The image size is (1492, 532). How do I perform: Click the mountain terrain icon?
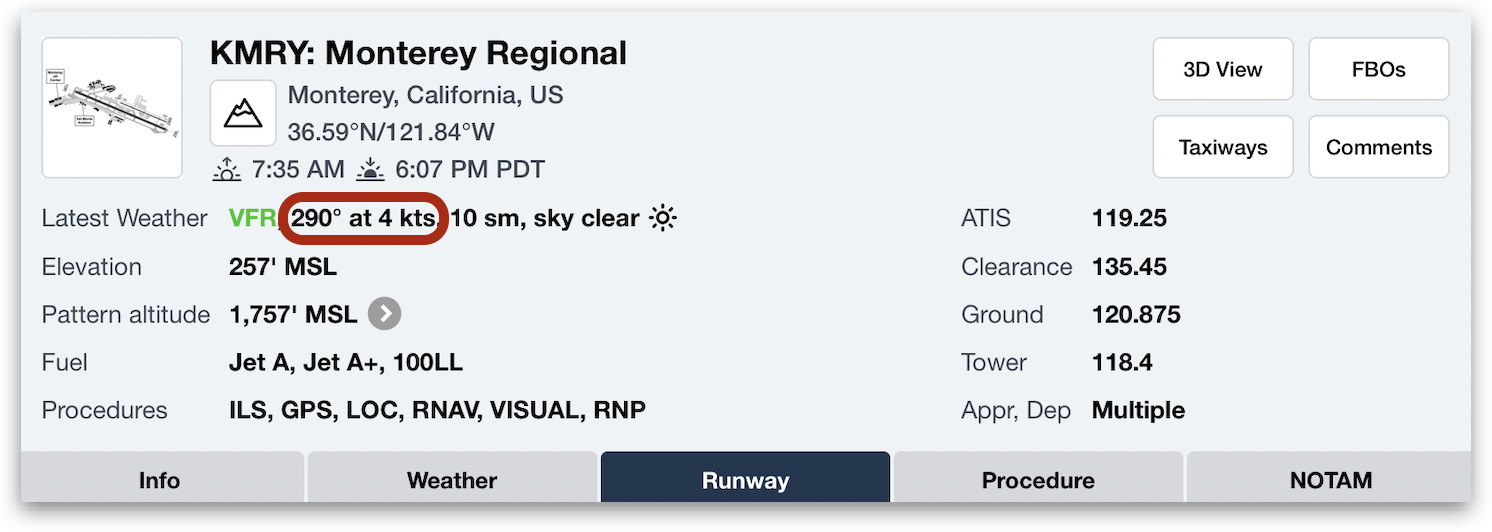pos(243,113)
